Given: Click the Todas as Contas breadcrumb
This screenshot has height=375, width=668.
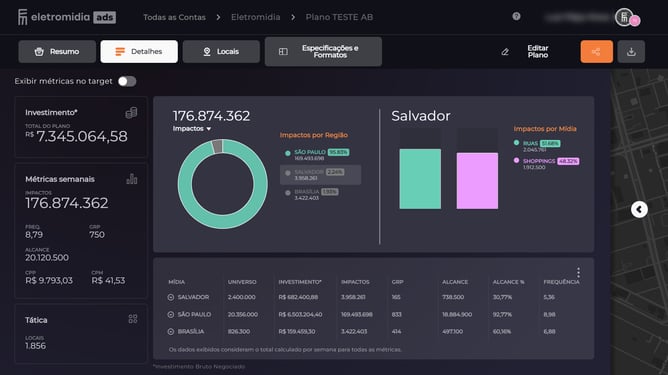Looking at the screenshot, I should tap(174, 17).
